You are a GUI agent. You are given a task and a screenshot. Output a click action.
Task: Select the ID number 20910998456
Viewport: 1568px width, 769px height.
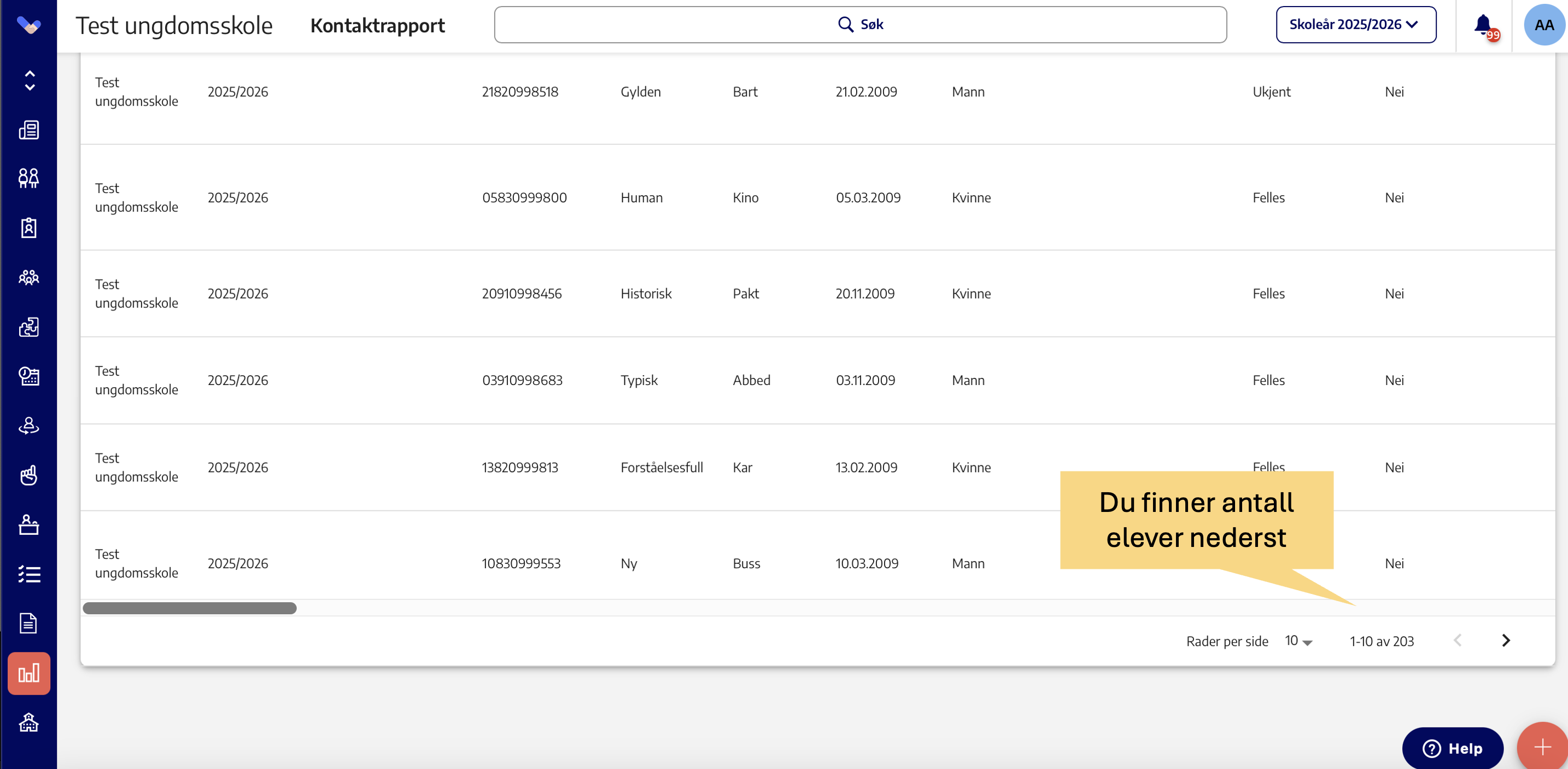point(522,294)
